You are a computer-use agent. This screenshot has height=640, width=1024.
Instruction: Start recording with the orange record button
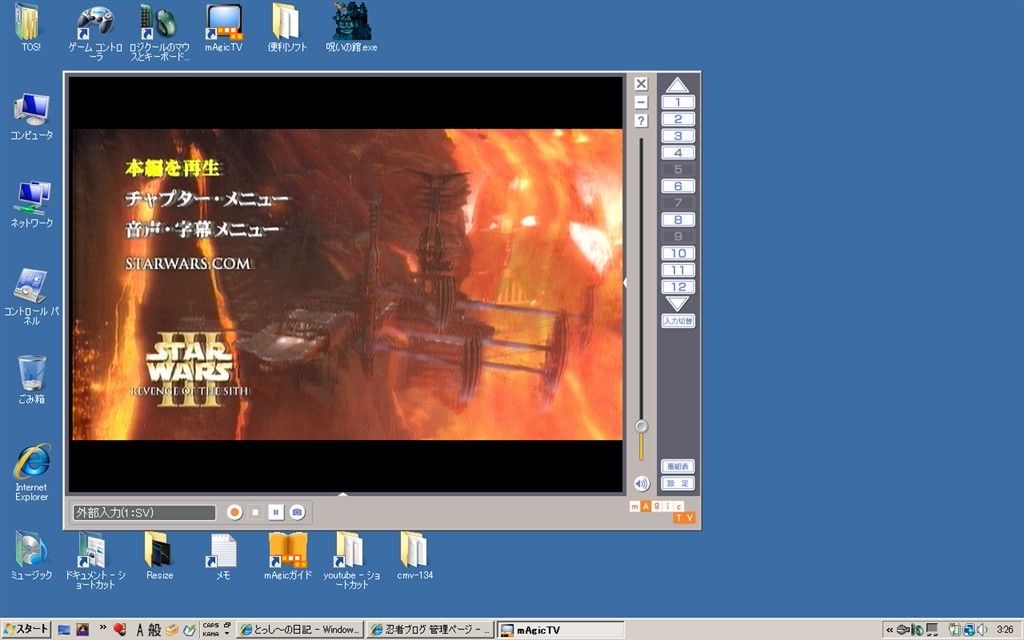tap(234, 513)
